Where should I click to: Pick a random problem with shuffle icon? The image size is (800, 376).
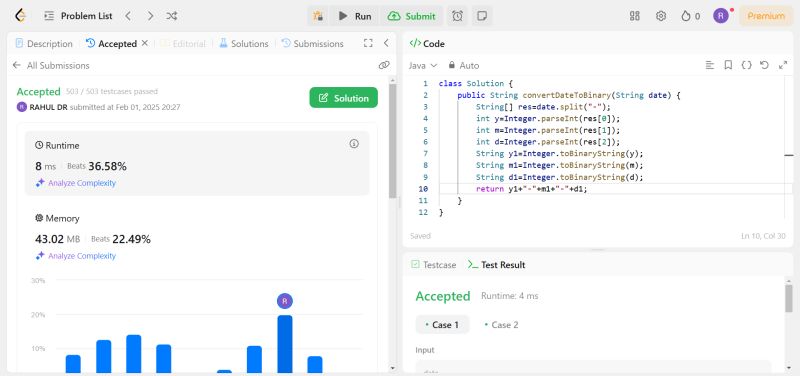171,16
